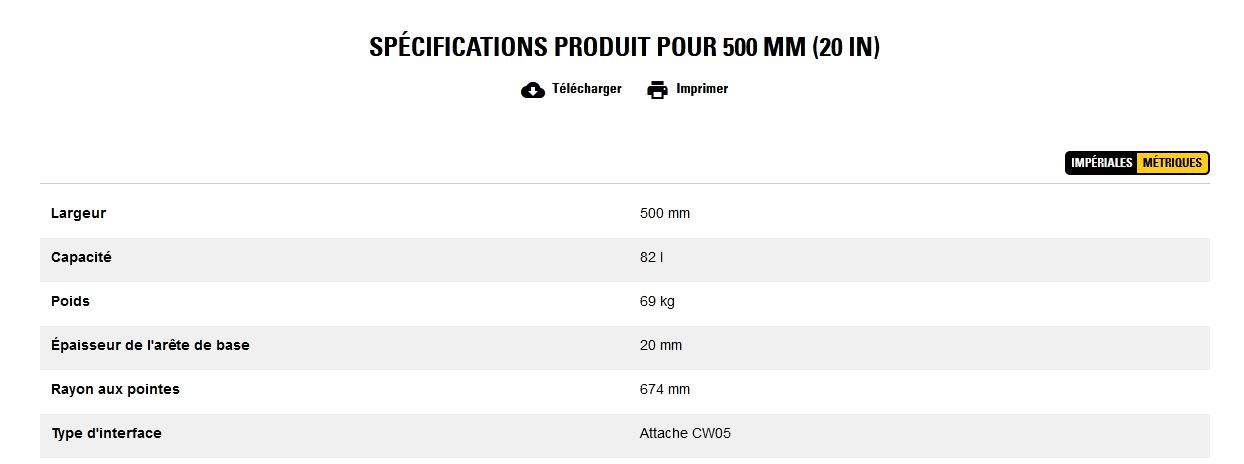Select the 82 l capacity value
The width and height of the screenshot is (1244, 464).
point(651,257)
